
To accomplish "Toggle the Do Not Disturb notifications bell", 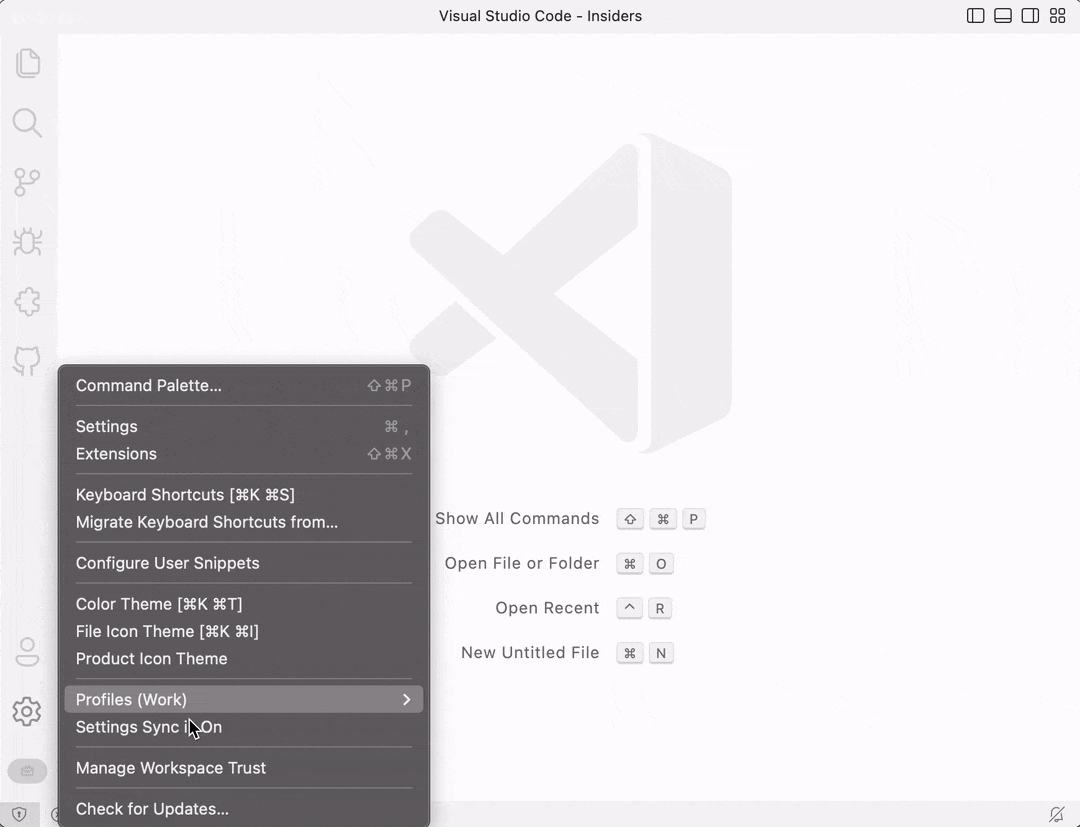I will [x=1058, y=813].
